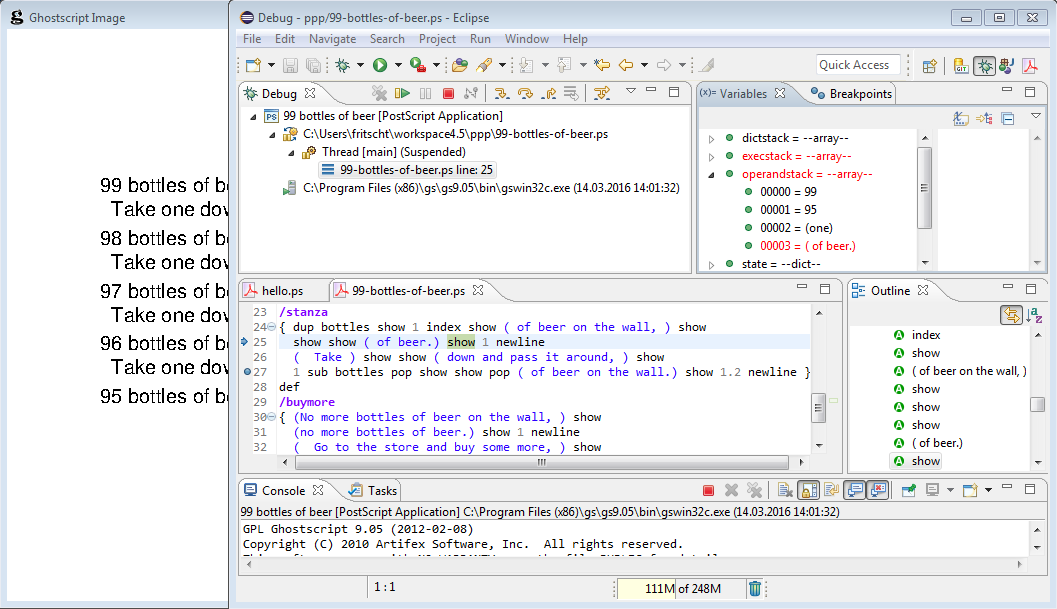Switch to the Tasks tab

click(373, 491)
